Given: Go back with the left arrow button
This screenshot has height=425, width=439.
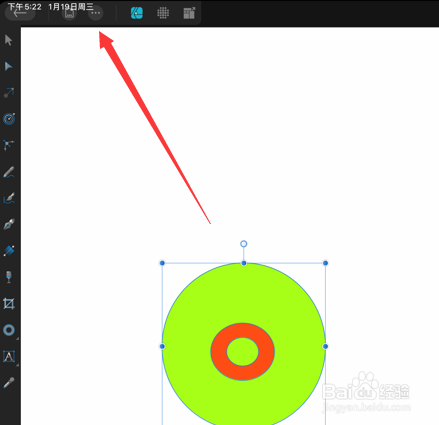Looking at the screenshot, I should click(20, 13).
